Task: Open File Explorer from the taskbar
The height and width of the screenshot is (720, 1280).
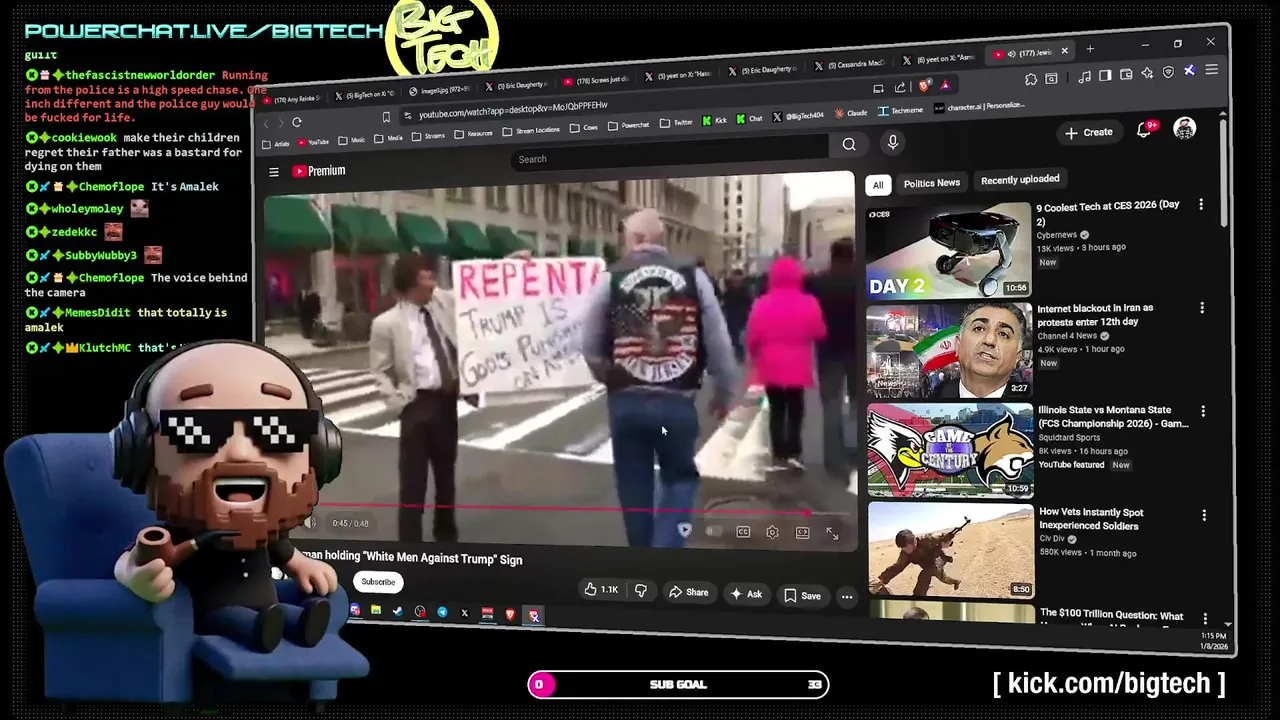Action: (x=376, y=610)
